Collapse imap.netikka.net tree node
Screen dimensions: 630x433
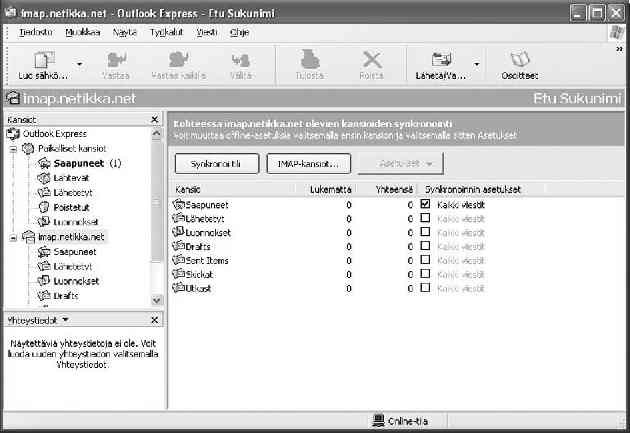point(13,238)
